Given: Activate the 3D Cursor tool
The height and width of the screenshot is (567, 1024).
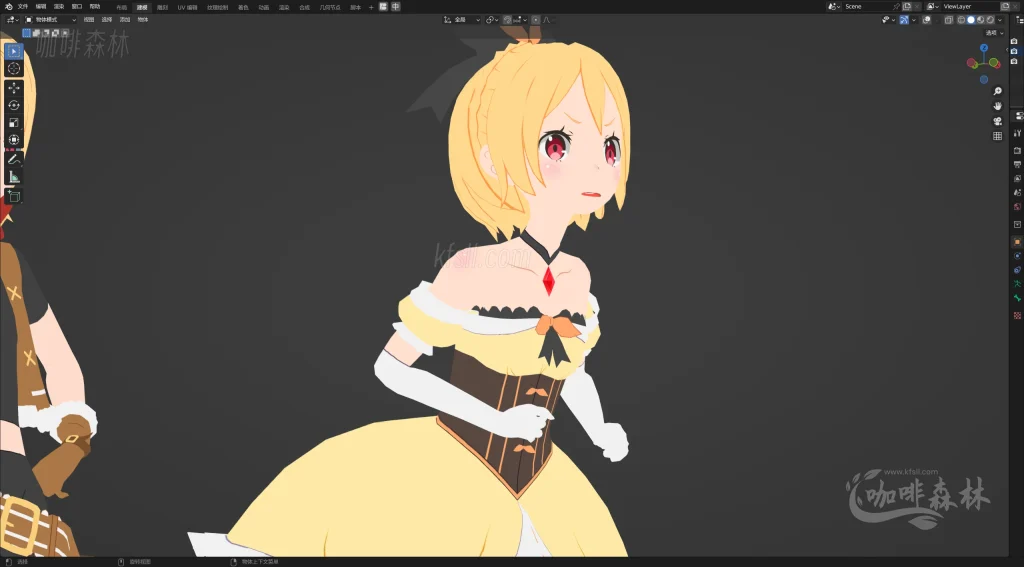Looking at the screenshot, I should point(14,68).
